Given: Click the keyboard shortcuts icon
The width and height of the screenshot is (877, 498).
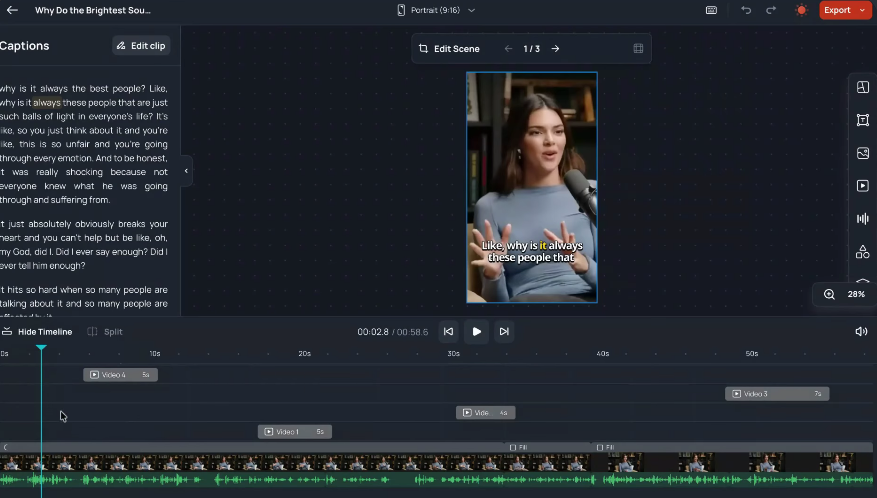Looking at the screenshot, I should click(711, 10).
